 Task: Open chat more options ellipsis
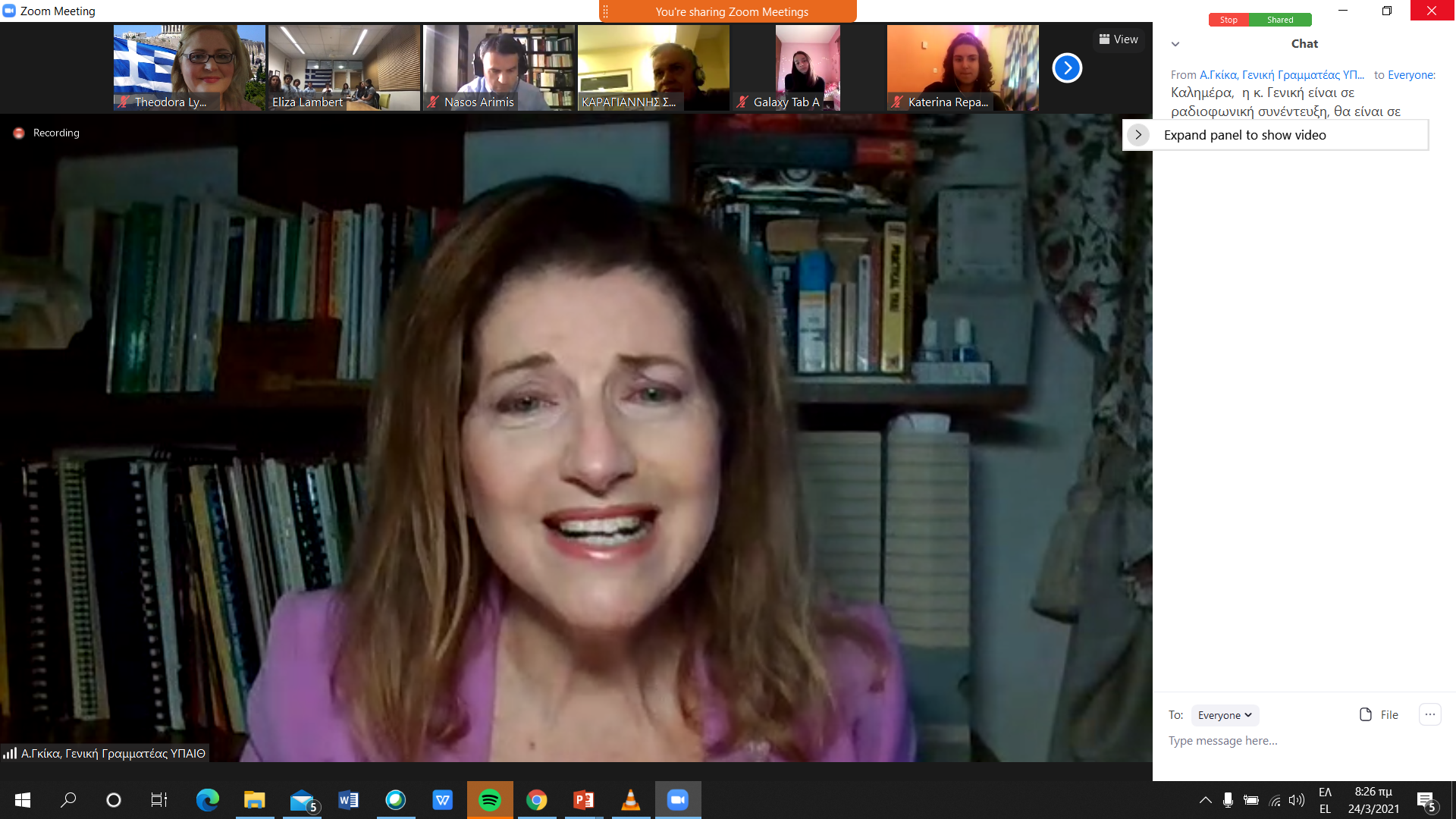[x=1429, y=714]
